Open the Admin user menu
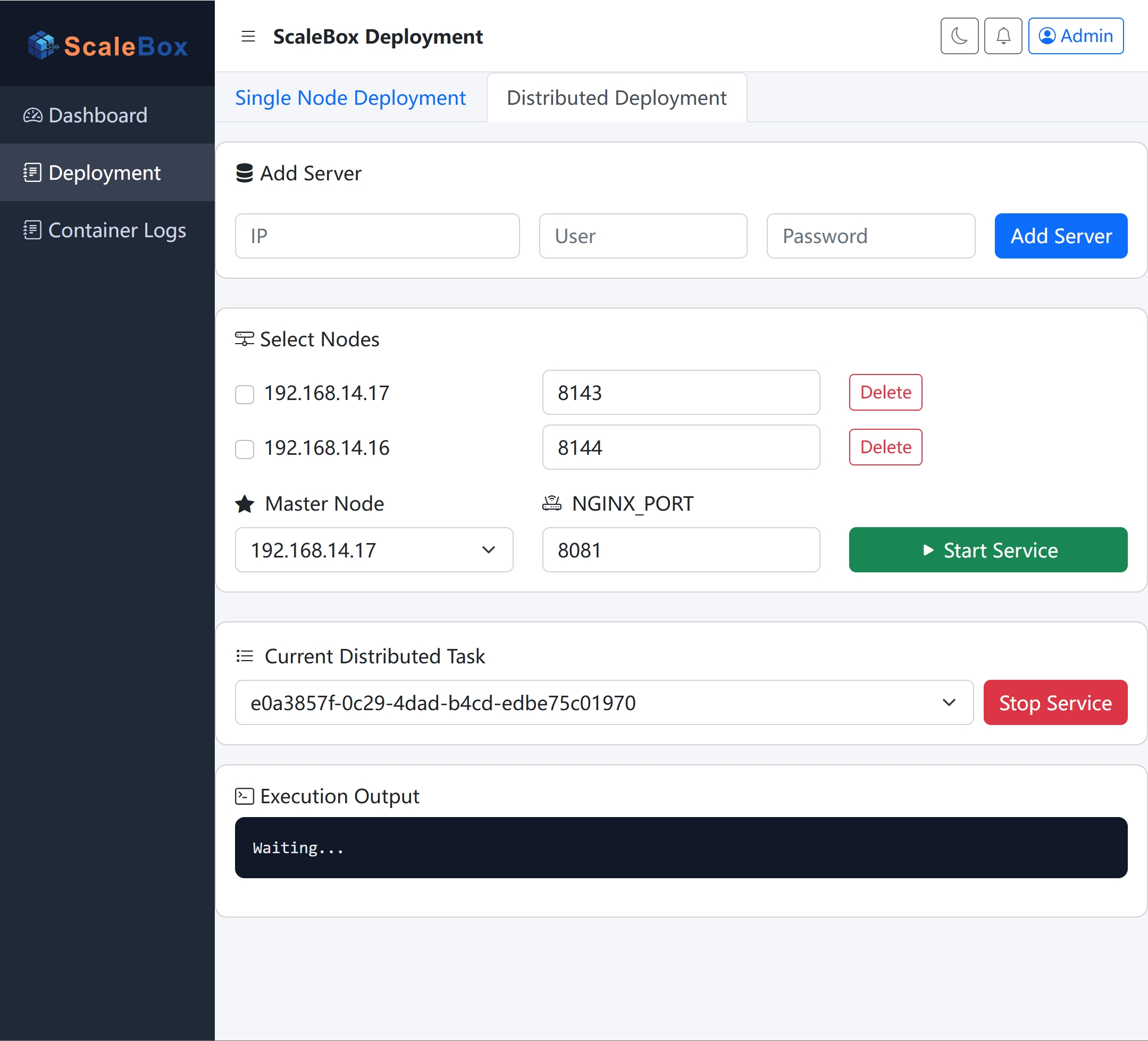 click(1075, 36)
